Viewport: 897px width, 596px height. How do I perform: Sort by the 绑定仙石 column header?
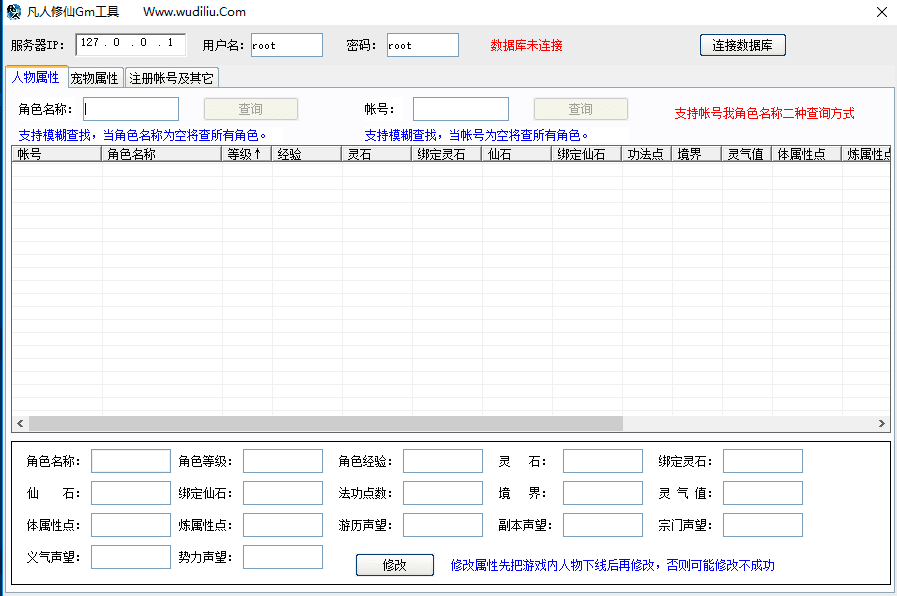(x=586, y=154)
